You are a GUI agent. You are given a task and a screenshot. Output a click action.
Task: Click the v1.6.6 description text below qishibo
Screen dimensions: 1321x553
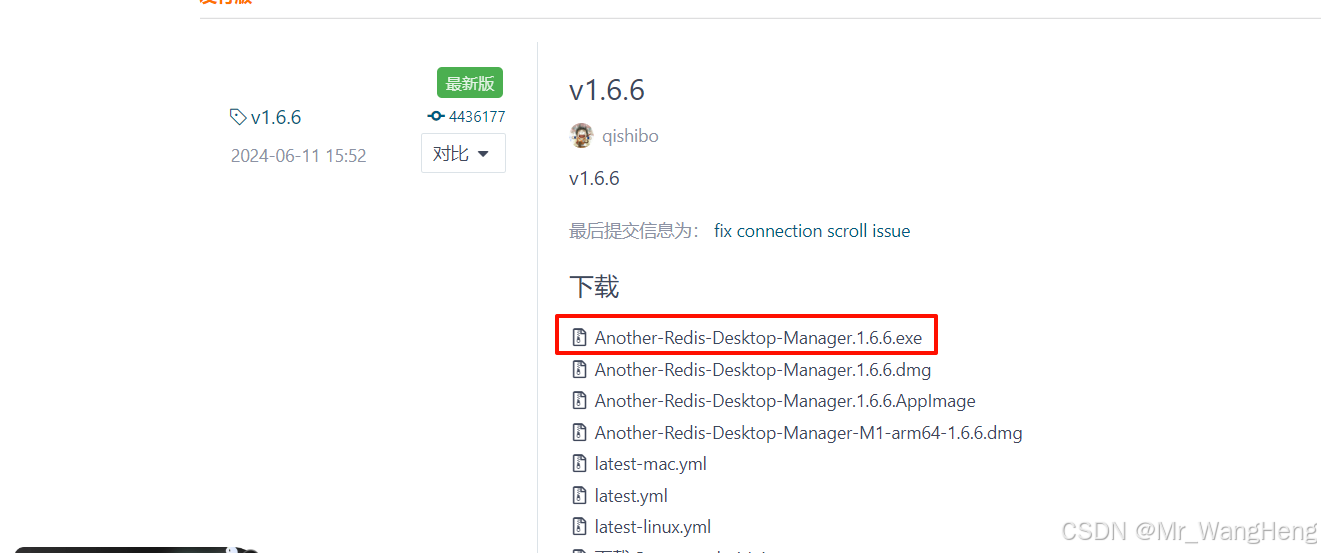click(594, 179)
